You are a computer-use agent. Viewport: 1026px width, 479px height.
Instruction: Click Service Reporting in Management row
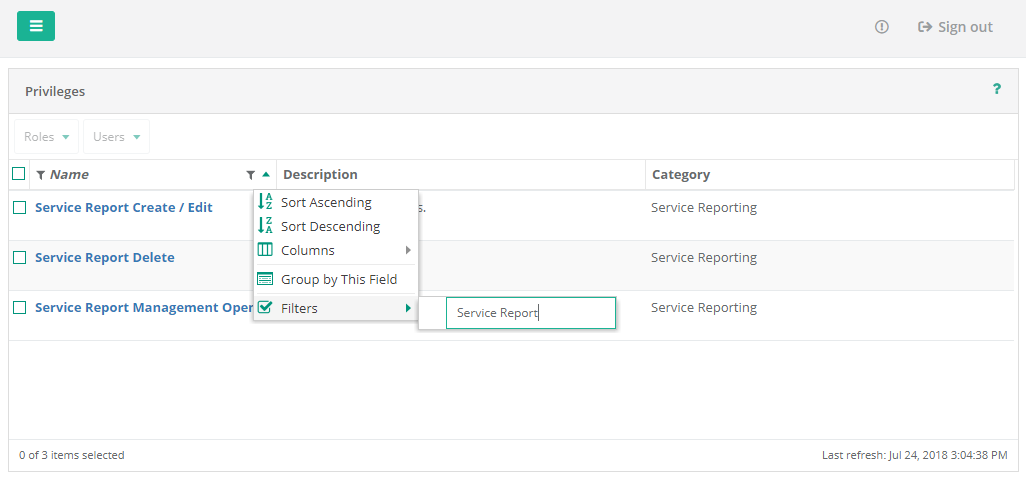(703, 308)
